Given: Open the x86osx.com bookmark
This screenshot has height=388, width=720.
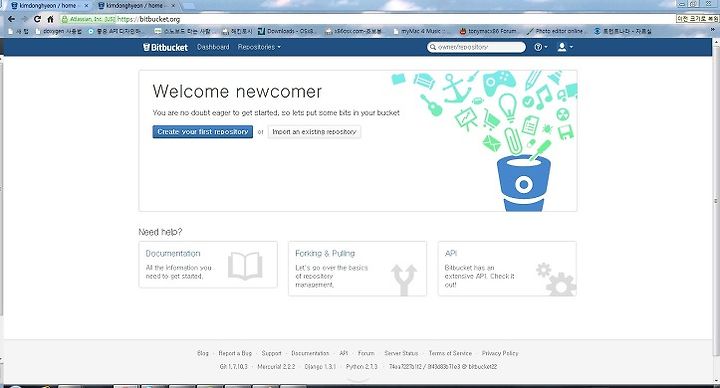Looking at the screenshot, I should tap(354, 31).
